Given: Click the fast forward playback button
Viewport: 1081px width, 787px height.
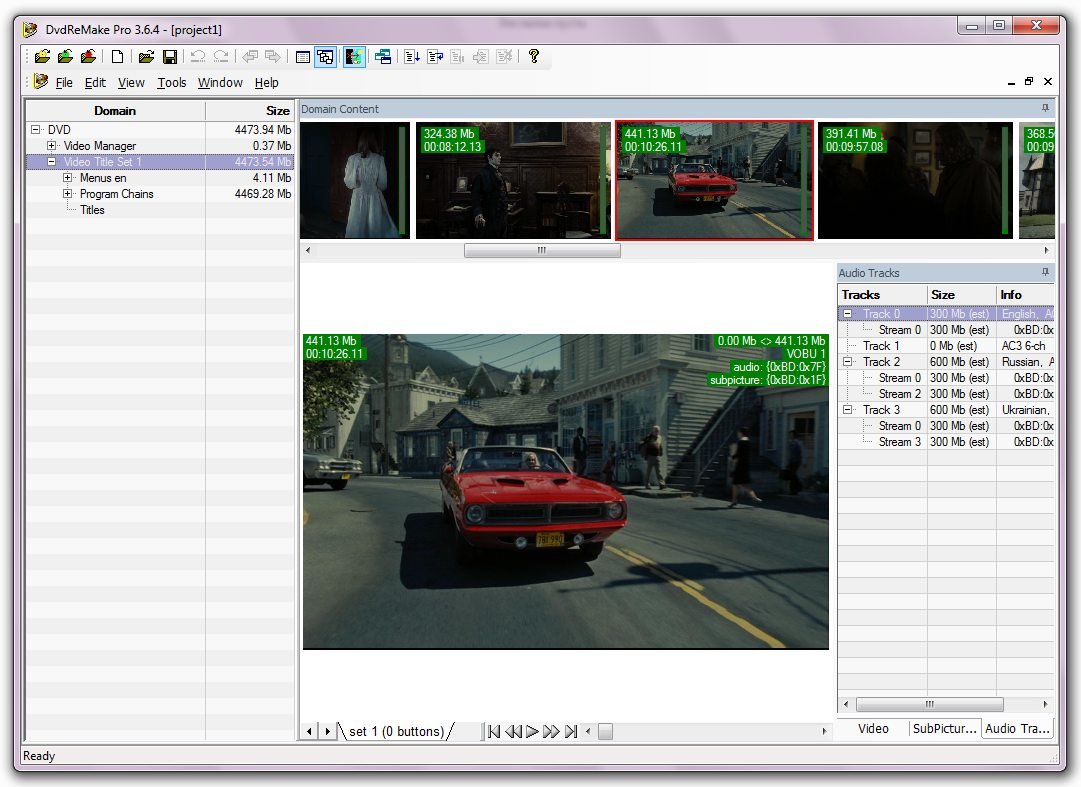Looking at the screenshot, I should point(551,732).
